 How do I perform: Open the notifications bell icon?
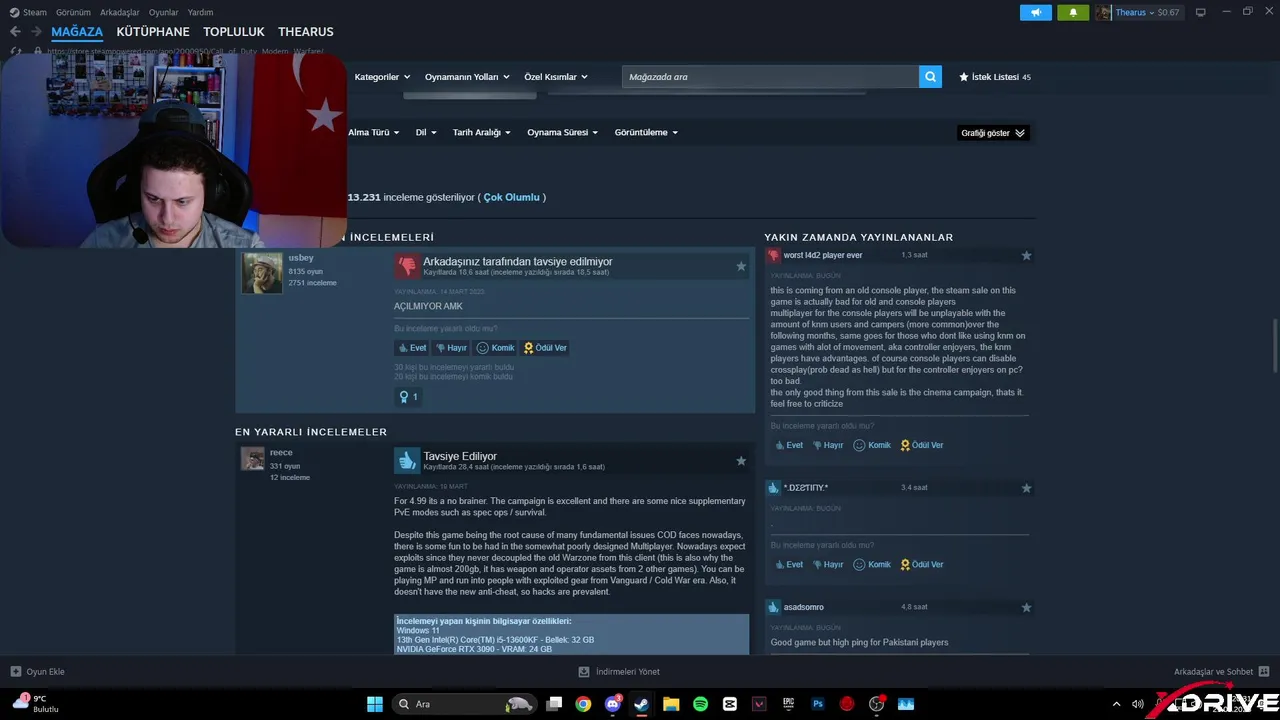pos(1073,12)
